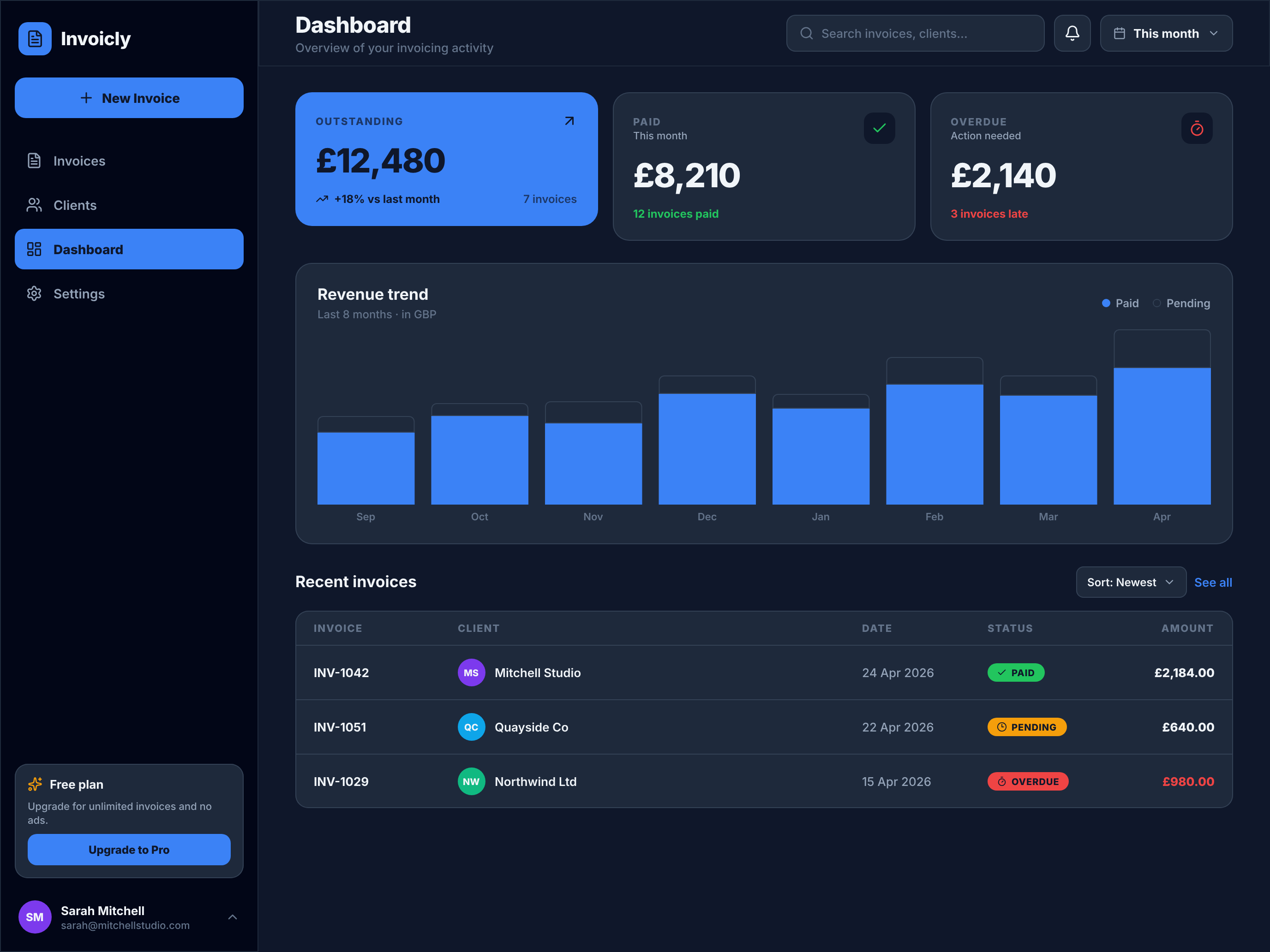Click the overdue timer icon

coord(1197,128)
